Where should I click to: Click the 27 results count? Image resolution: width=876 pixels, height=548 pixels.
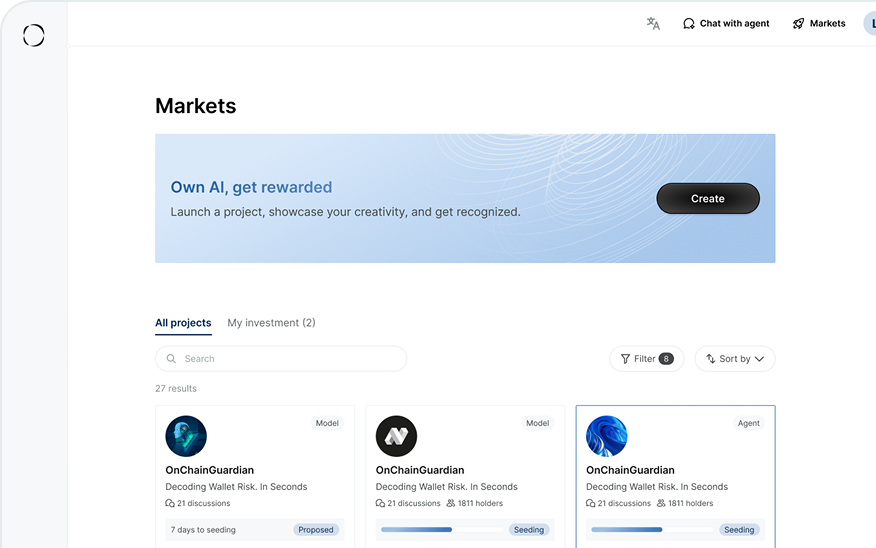click(176, 388)
